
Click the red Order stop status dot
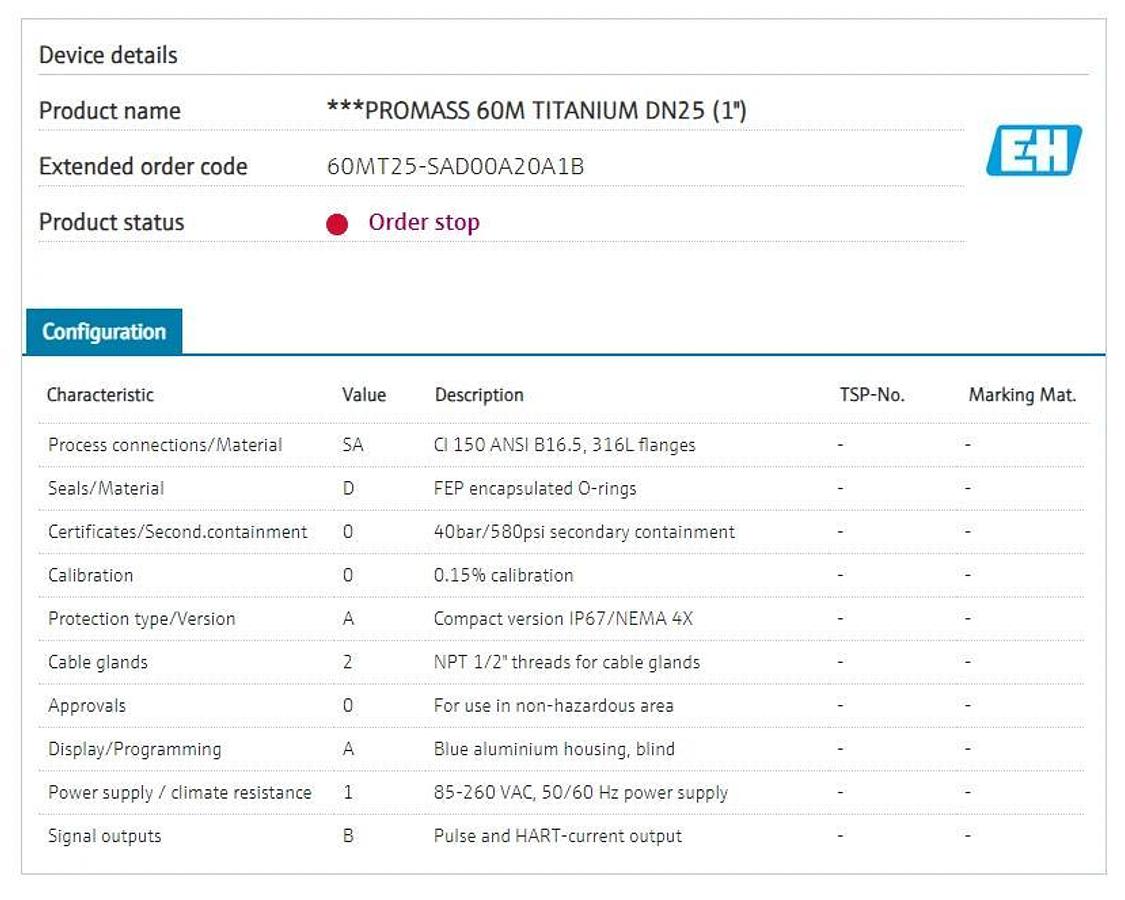click(x=337, y=224)
